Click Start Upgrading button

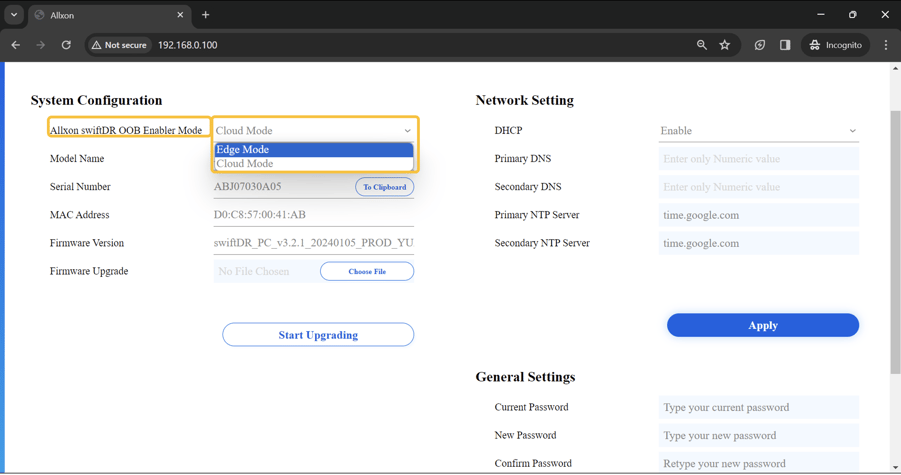pos(318,335)
